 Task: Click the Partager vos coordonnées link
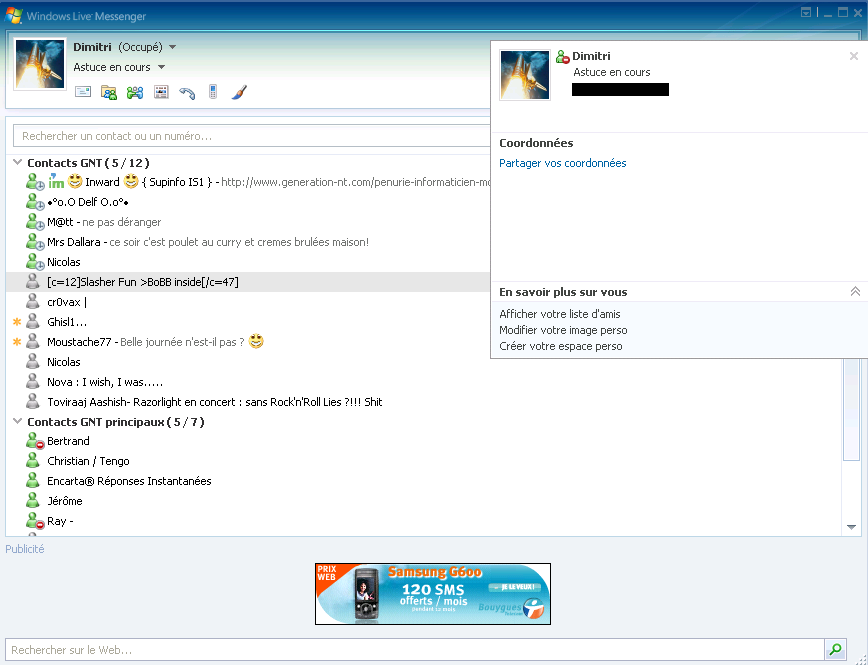point(562,163)
